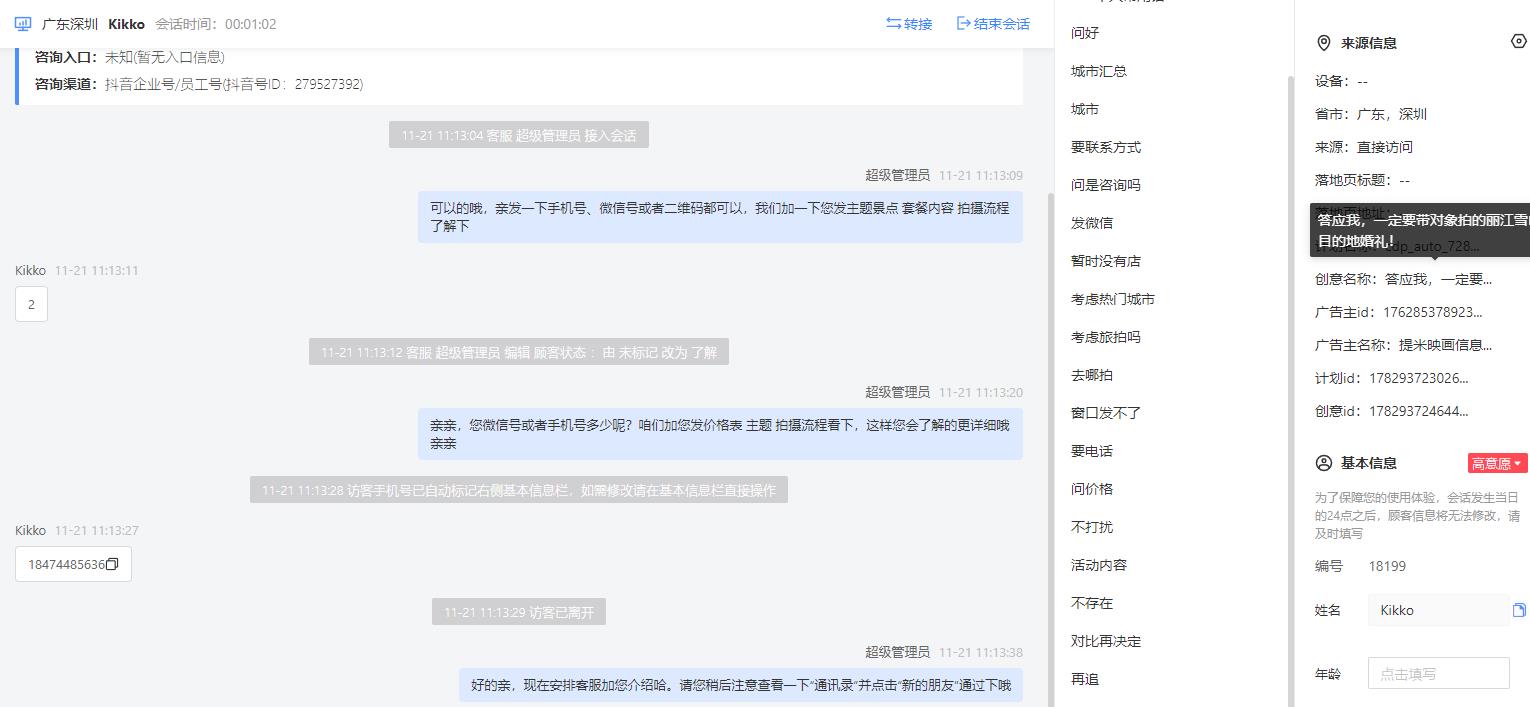The image size is (1530, 707).
Task: Click the 落地页标题 row
Action: pyautogui.click(x=1362, y=180)
